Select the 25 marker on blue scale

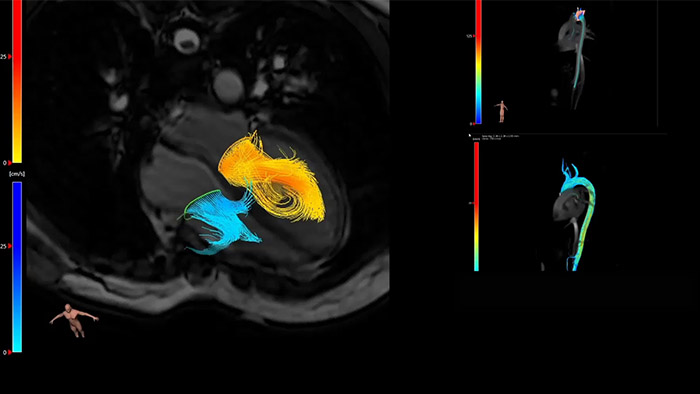[6, 246]
